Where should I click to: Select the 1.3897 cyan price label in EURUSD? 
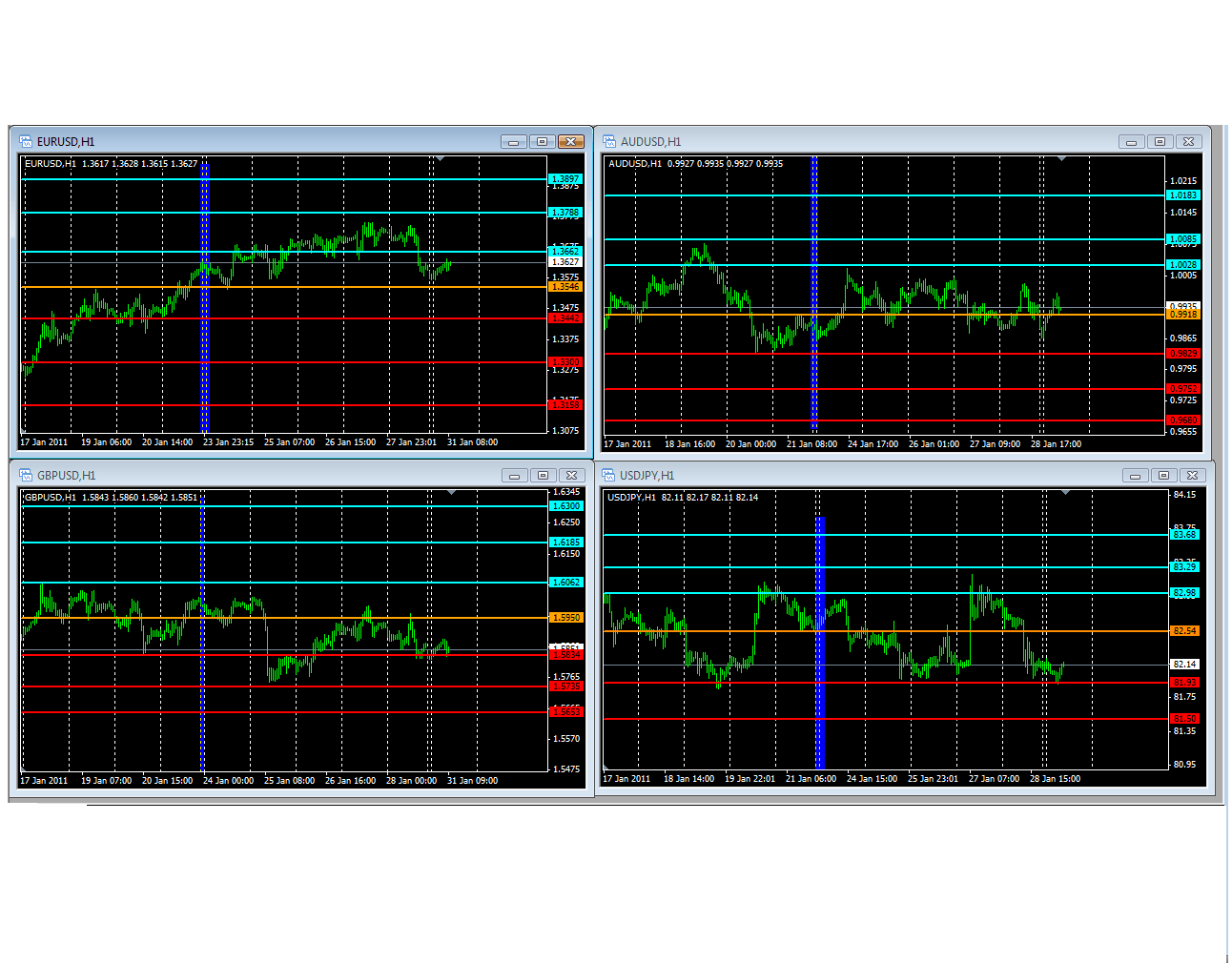565,178
